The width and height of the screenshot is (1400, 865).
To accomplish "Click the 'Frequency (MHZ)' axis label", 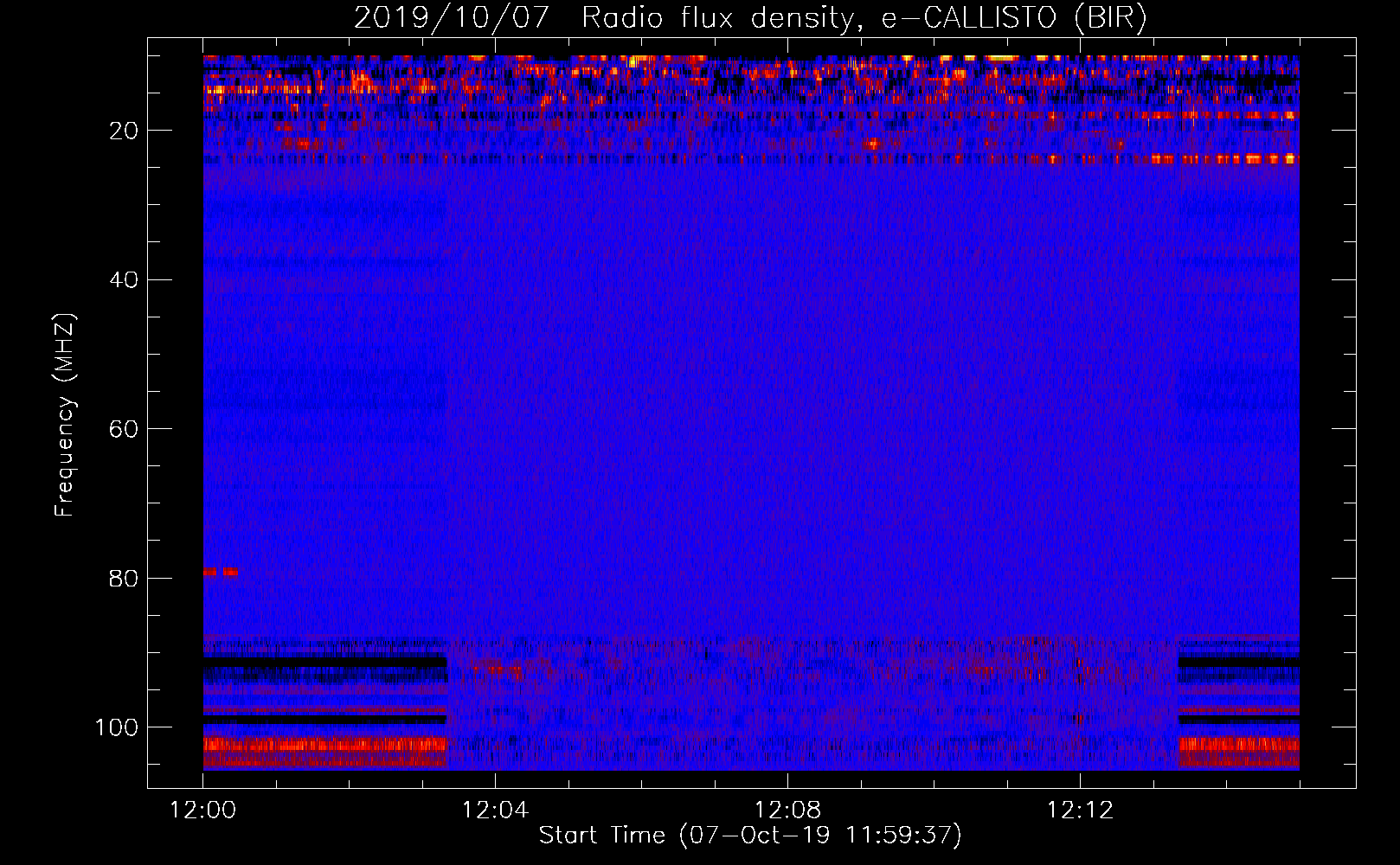I will coord(65,415).
